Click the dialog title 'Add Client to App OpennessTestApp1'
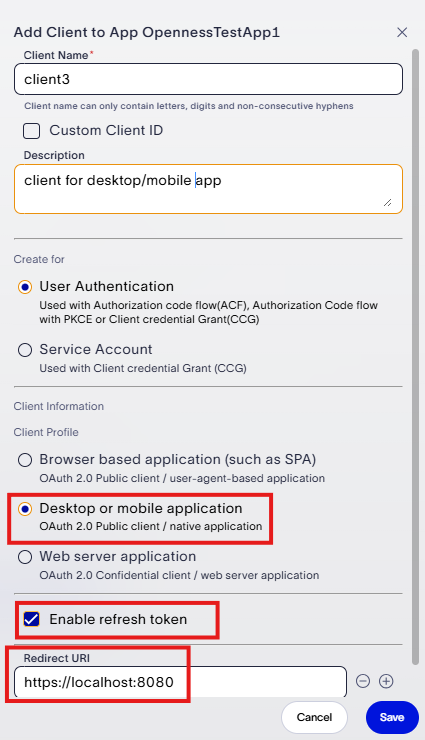 click(x=147, y=32)
